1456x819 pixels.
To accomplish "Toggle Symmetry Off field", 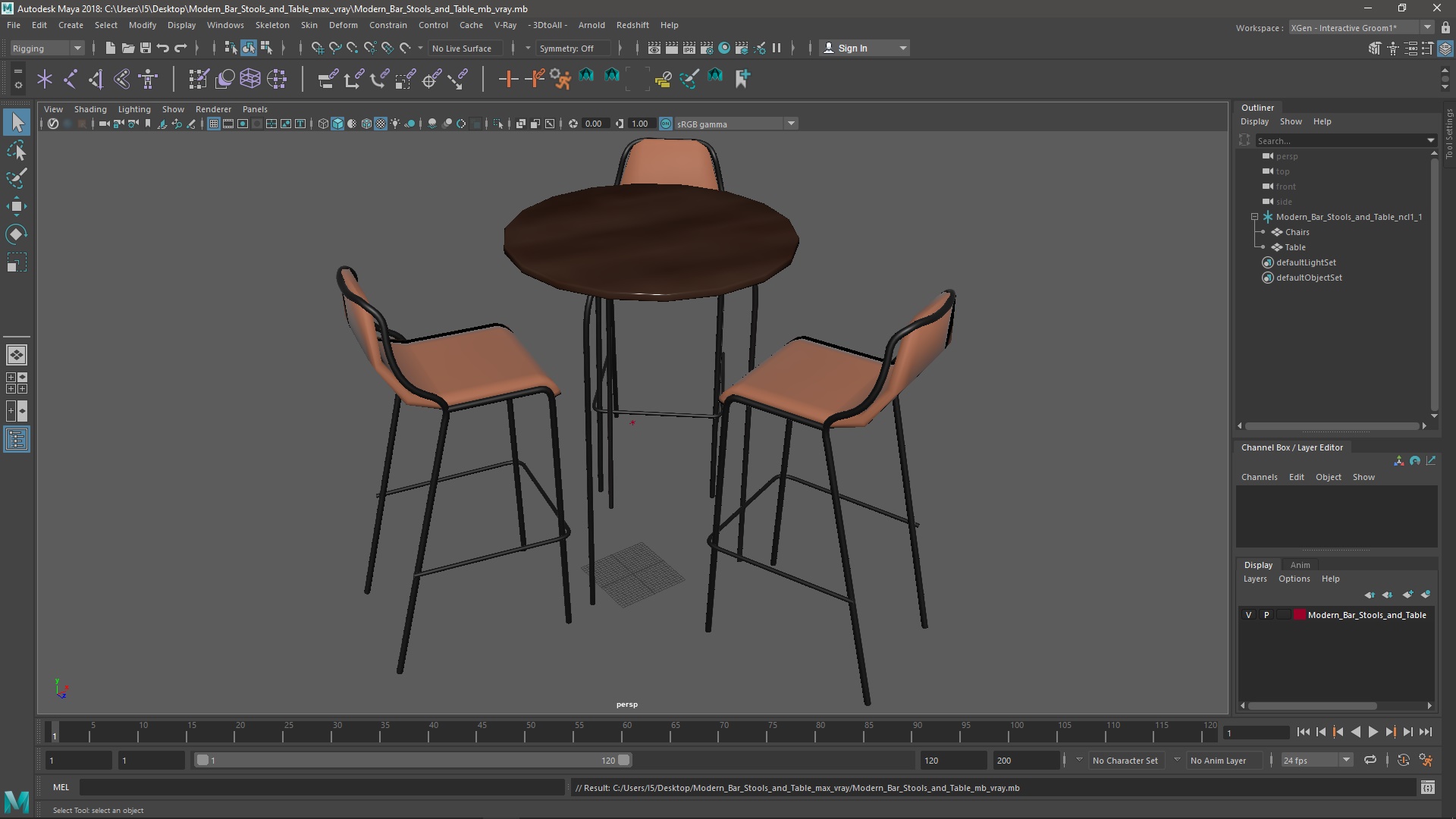I will [572, 48].
